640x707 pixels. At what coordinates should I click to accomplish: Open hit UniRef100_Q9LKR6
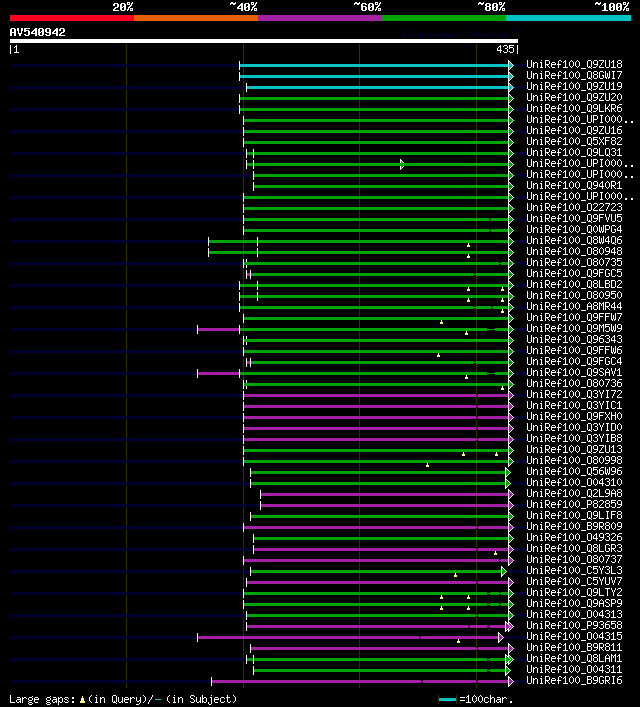[x=574, y=108]
